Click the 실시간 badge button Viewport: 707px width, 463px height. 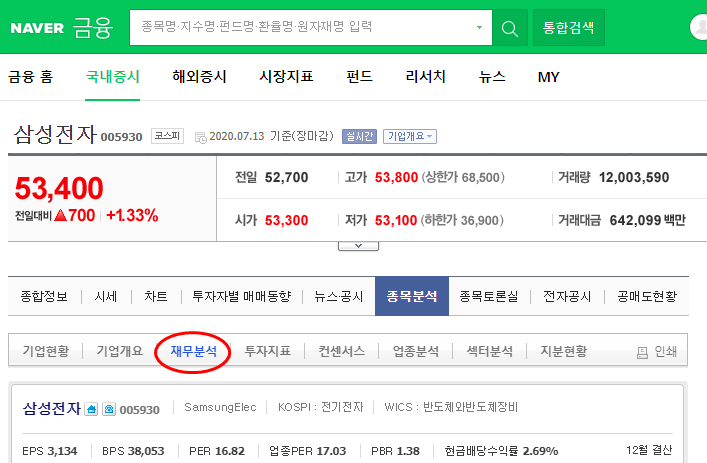(359, 136)
